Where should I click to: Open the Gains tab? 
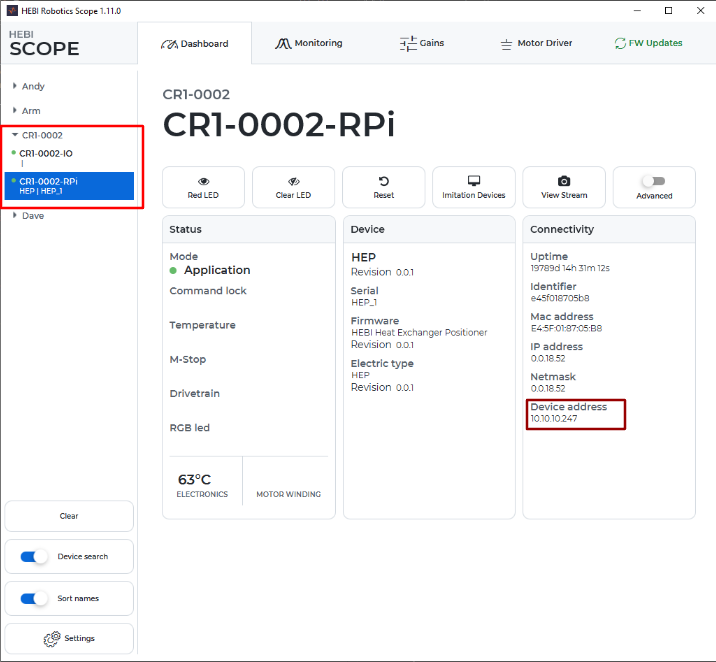tap(421, 43)
